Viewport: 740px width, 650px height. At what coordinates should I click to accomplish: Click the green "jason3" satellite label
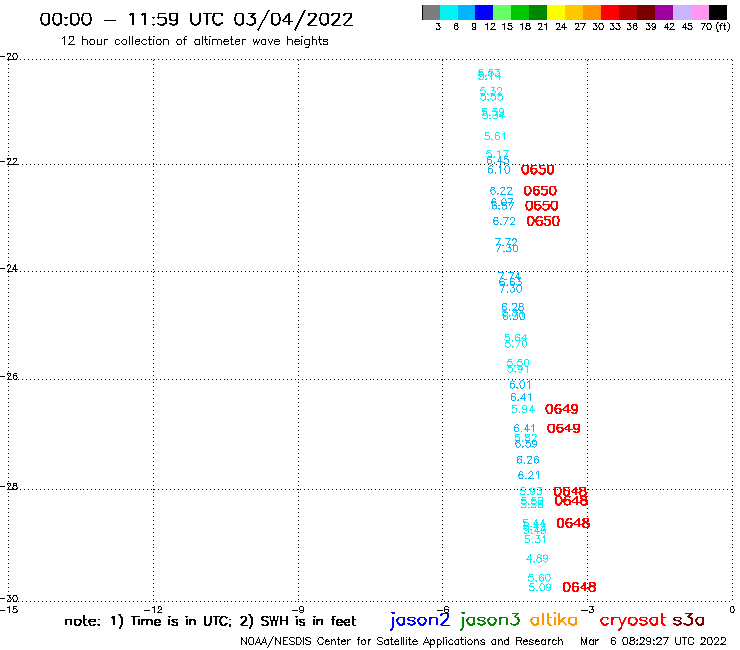(x=490, y=621)
